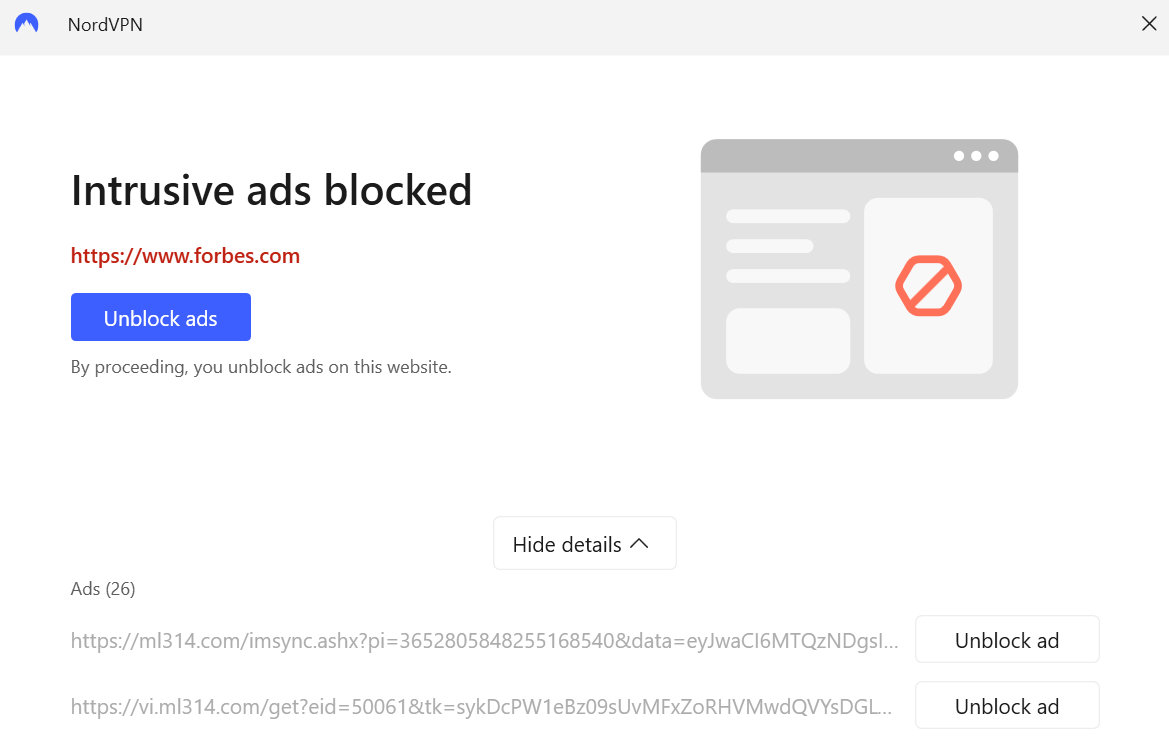Click the Intrusive ads blocked heading
The width and height of the screenshot is (1169, 744).
[x=271, y=190]
